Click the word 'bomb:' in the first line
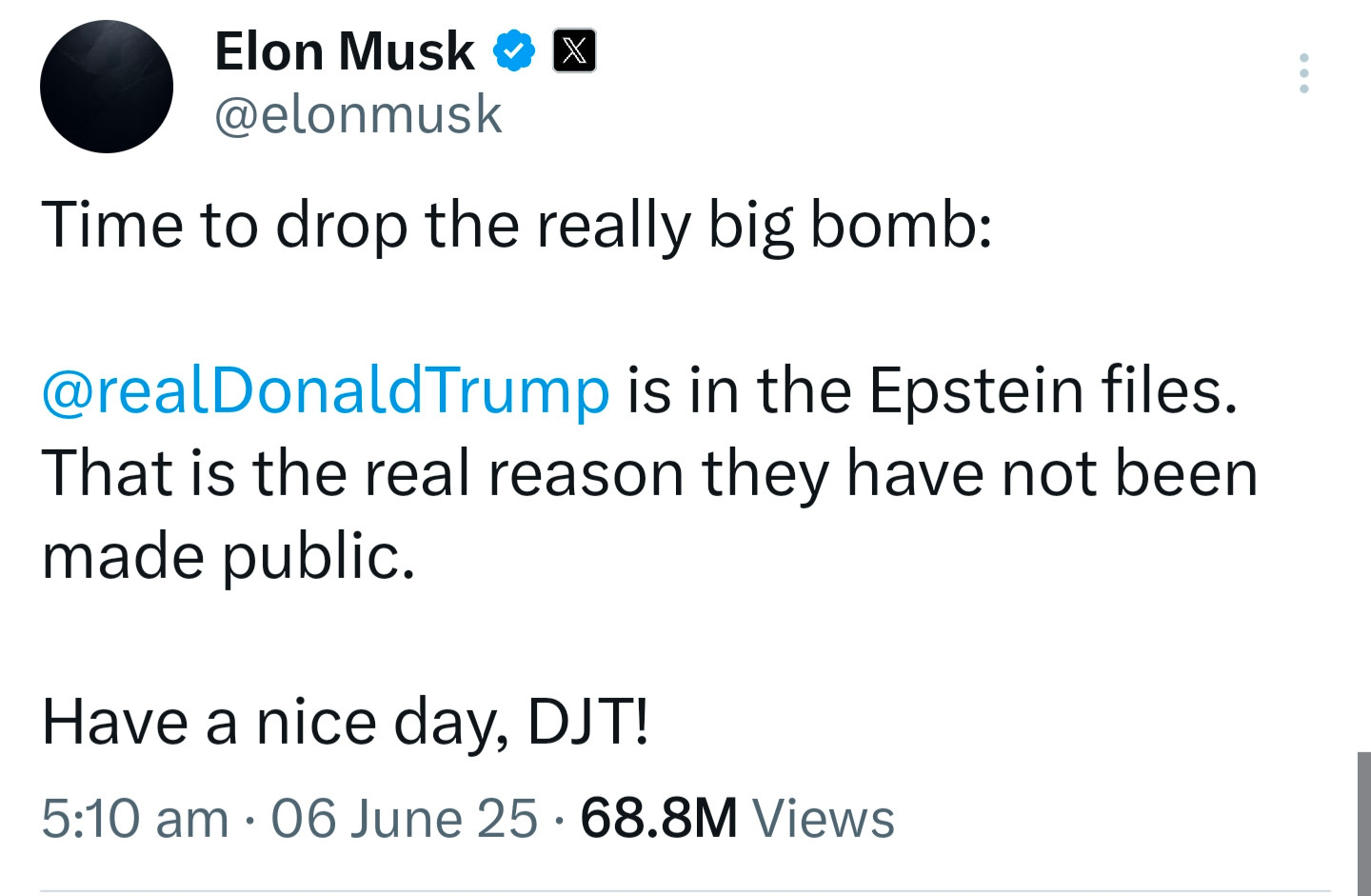The image size is (1371, 896). click(x=901, y=226)
